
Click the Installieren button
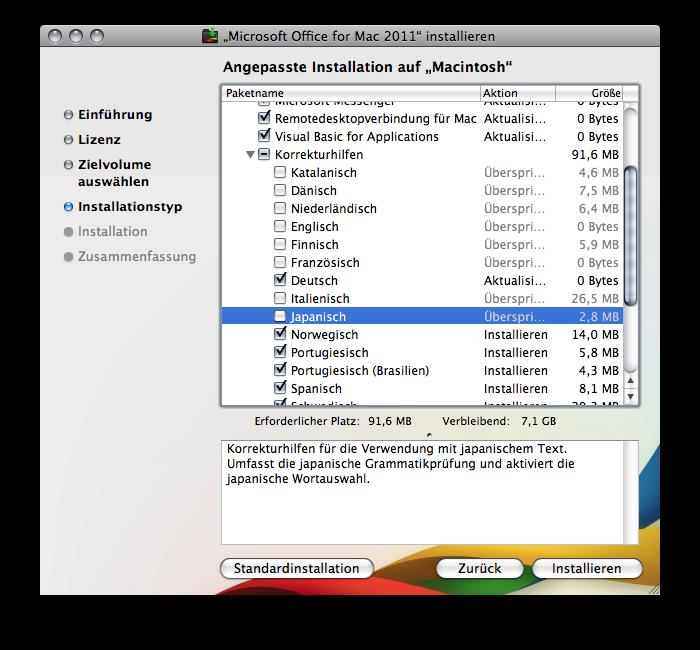click(x=587, y=568)
